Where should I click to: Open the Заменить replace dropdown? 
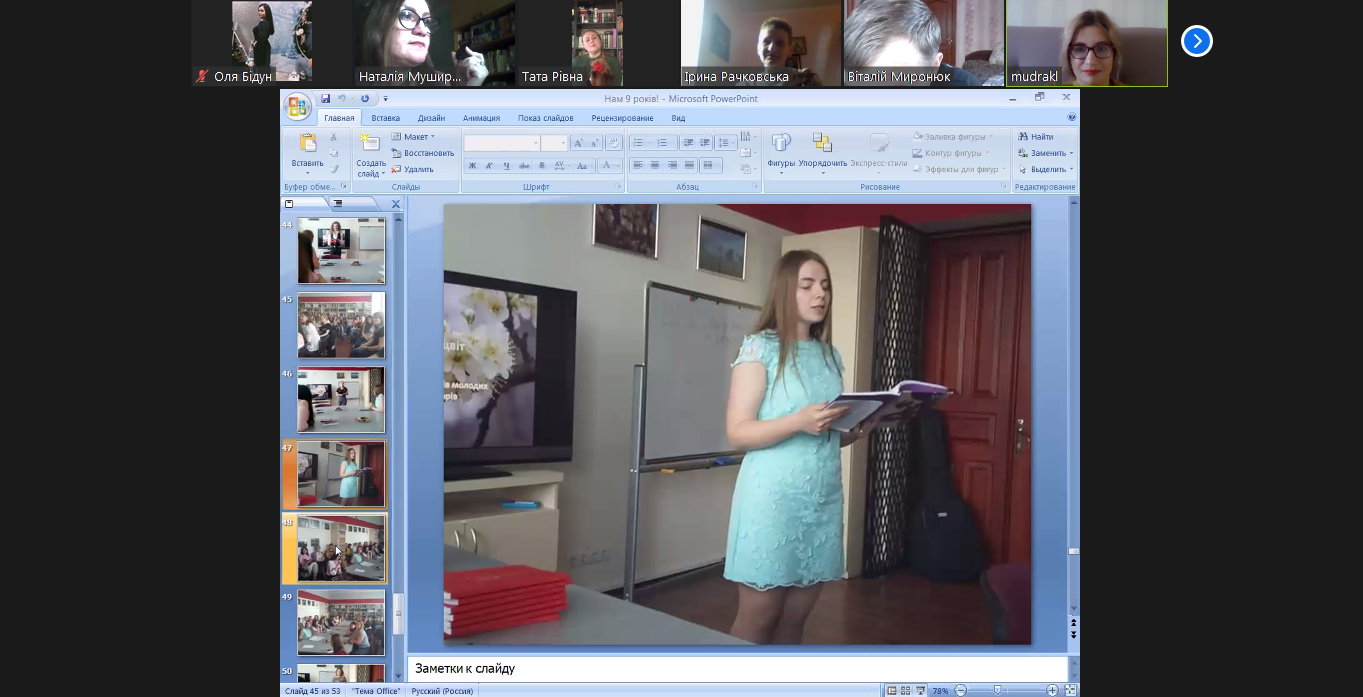point(1045,153)
